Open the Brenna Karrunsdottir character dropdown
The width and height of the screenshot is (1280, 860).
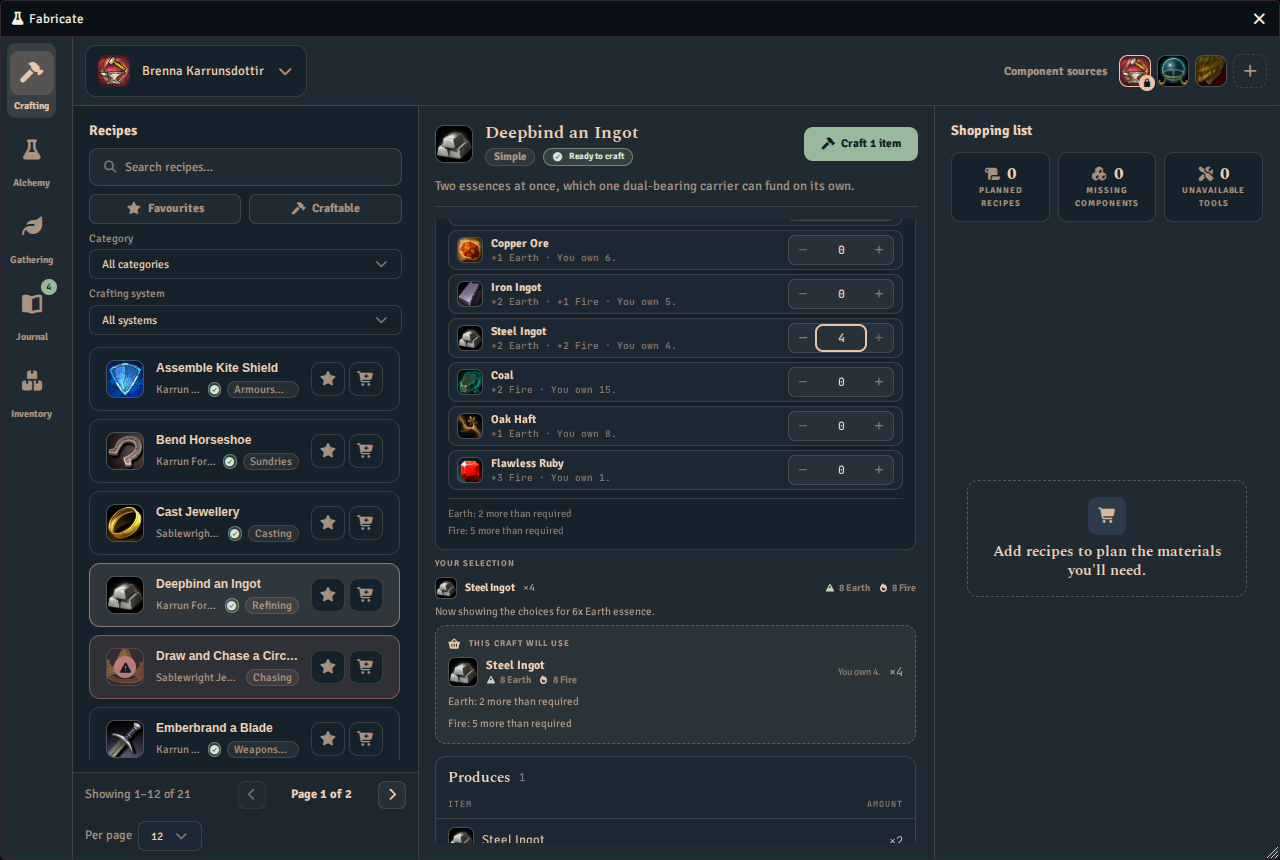pos(196,71)
